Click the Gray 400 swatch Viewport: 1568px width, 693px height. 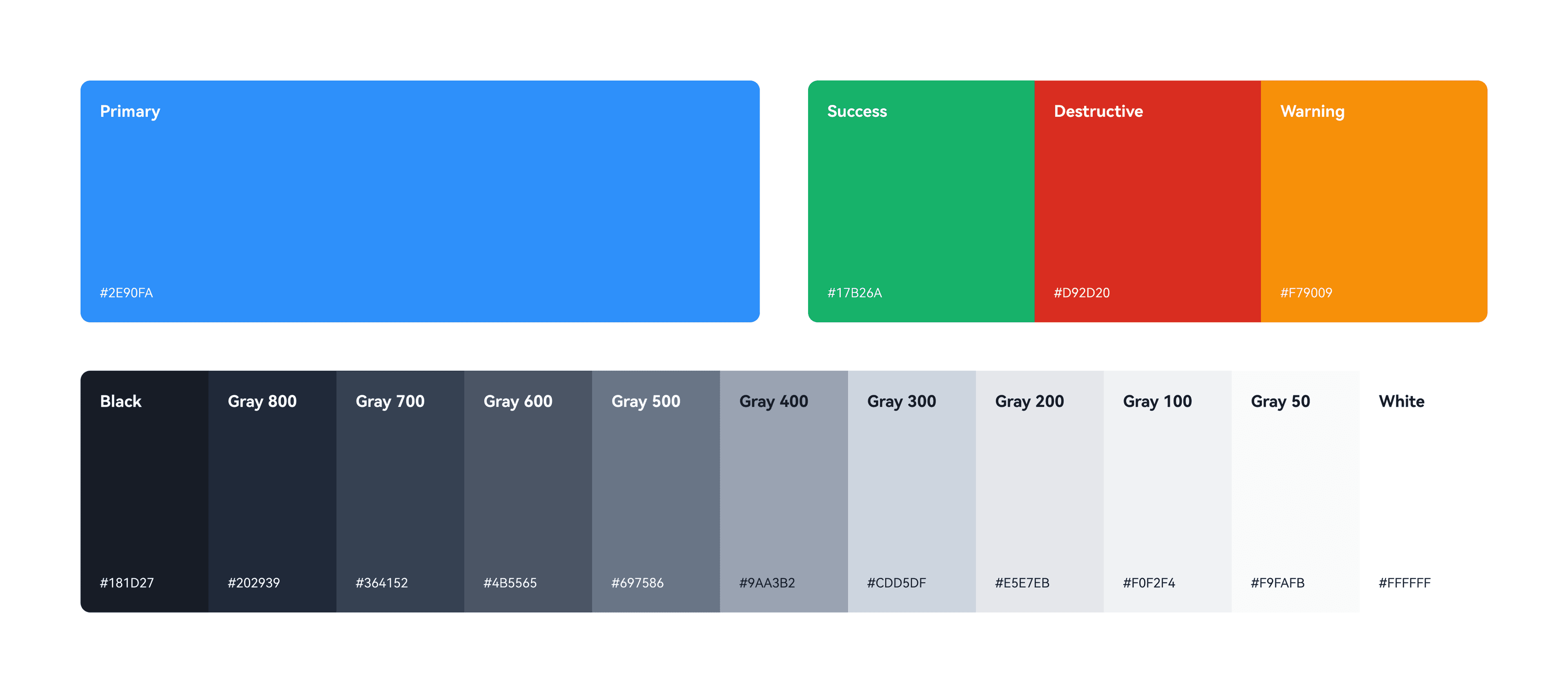coord(784,491)
